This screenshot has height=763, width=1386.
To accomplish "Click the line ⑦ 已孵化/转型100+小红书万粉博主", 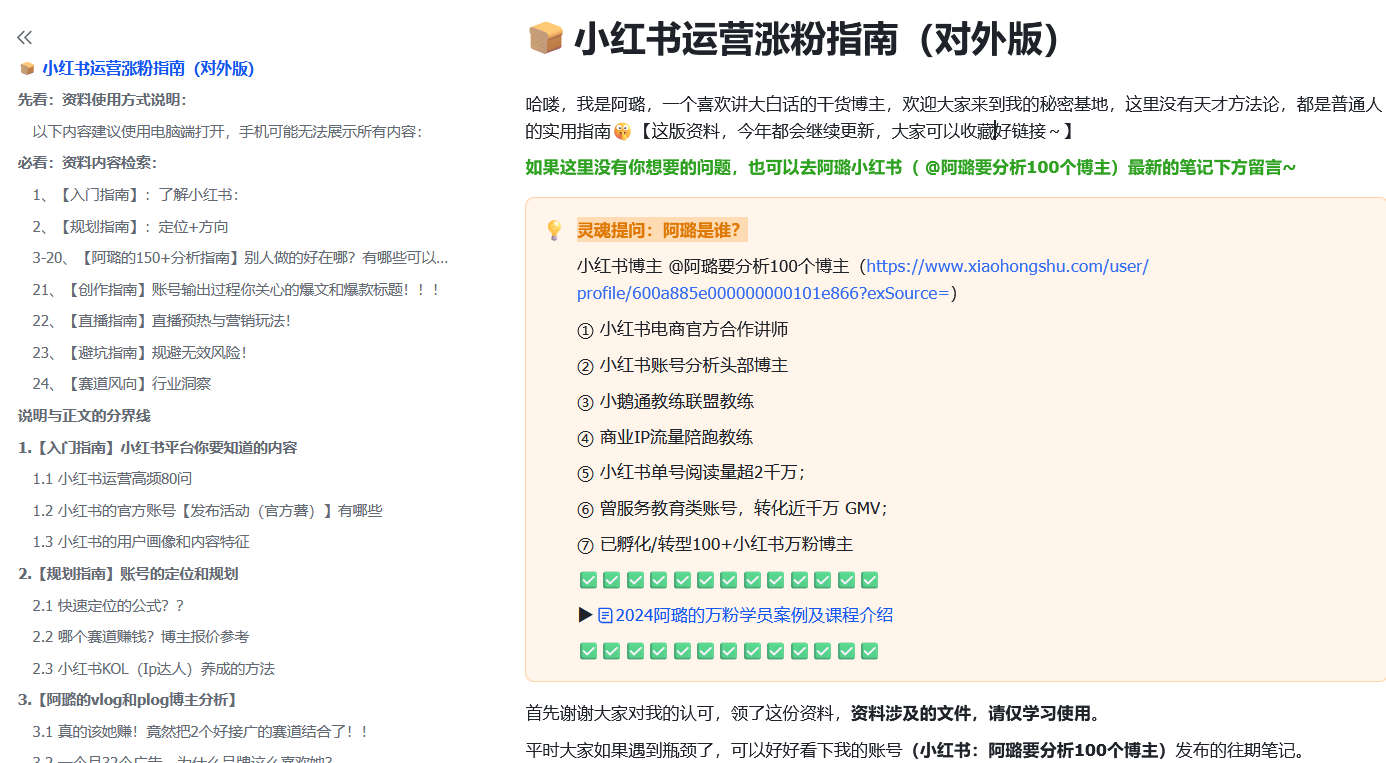I will [715, 545].
